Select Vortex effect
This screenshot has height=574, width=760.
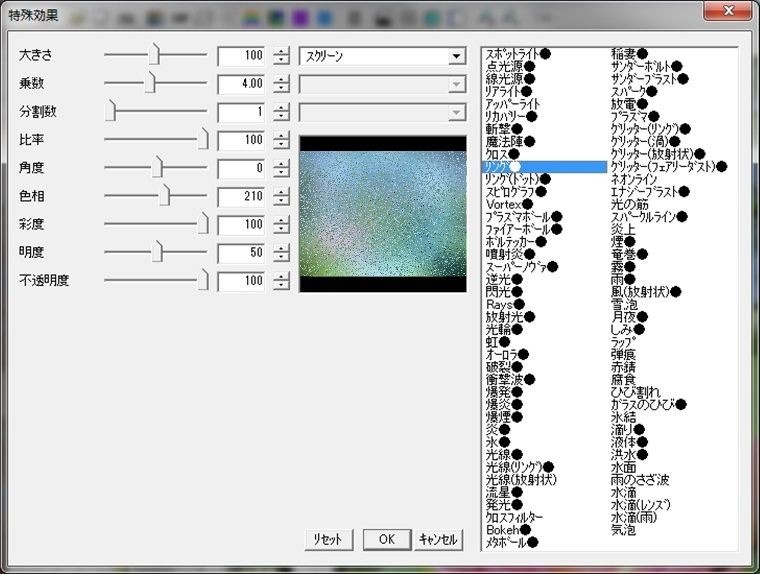509,205
